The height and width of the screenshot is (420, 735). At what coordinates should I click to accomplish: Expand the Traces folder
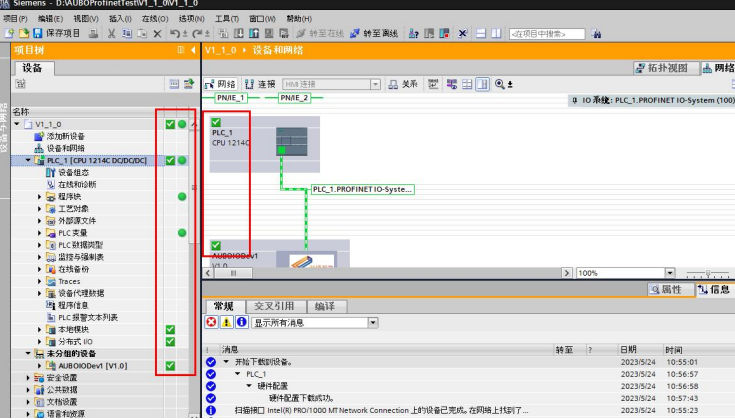(x=39, y=281)
